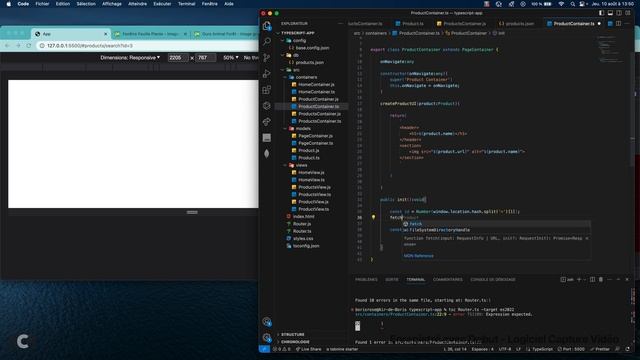Toggle the primary sidebar layout icon

[601, 13]
